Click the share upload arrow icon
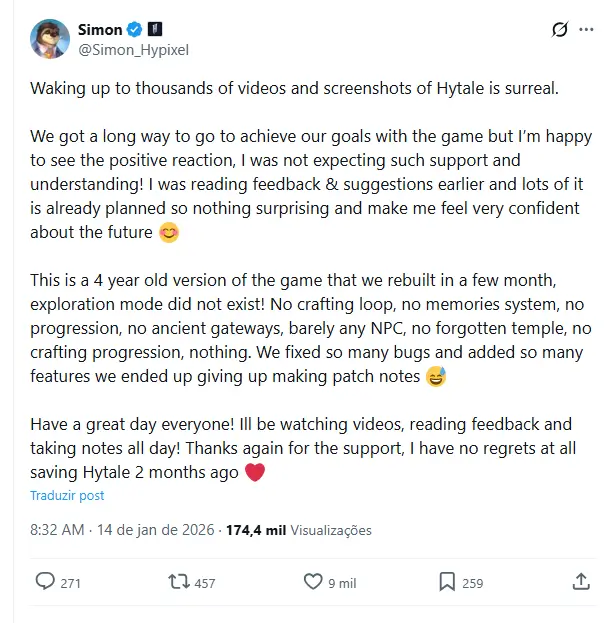Image resolution: width=608 pixels, height=623 pixels. [581, 582]
